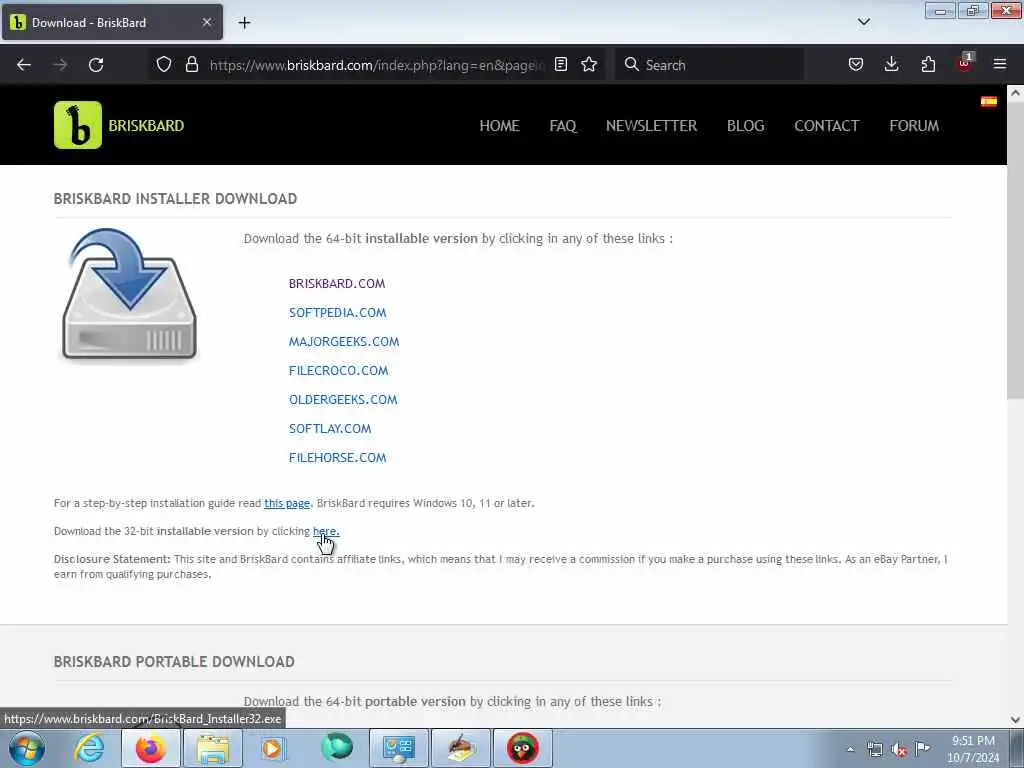Open the green-blue sphere taskbar app
The height and width of the screenshot is (768, 1024).
(337, 747)
